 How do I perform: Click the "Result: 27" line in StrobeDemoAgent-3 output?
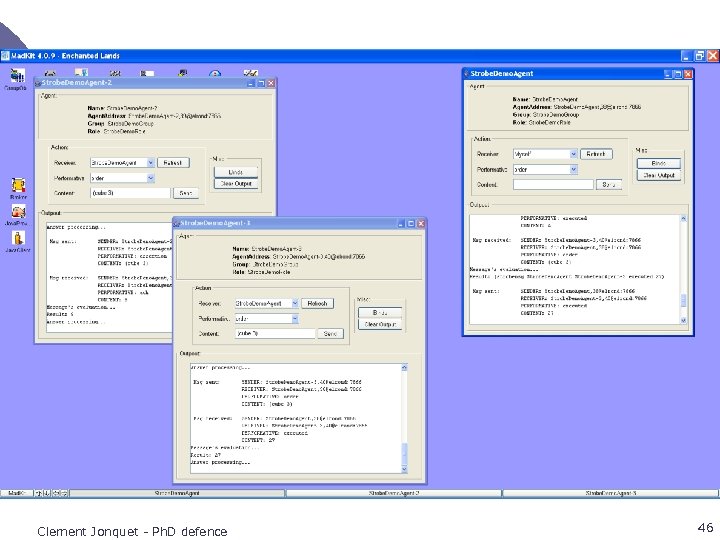pos(206,455)
